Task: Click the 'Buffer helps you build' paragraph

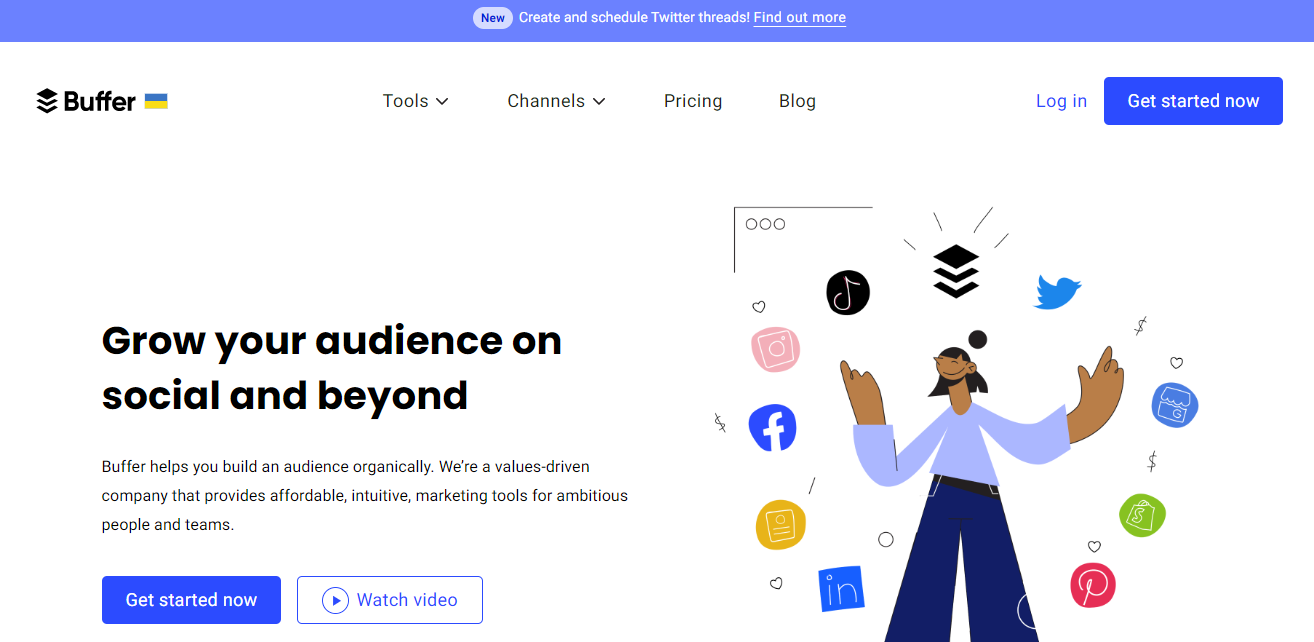Action: tap(365, 495)
